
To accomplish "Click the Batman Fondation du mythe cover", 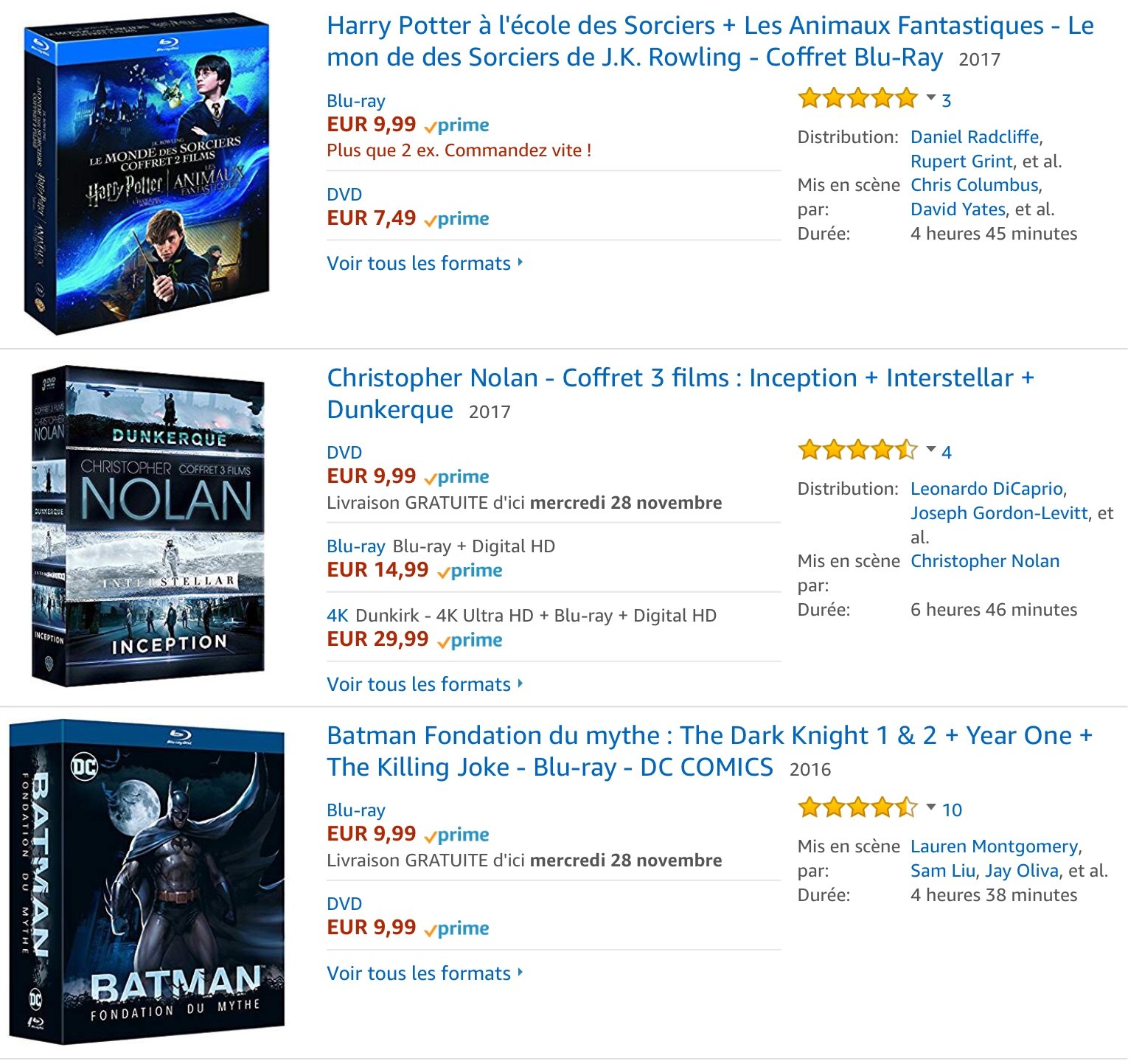I will click(147, 882).
